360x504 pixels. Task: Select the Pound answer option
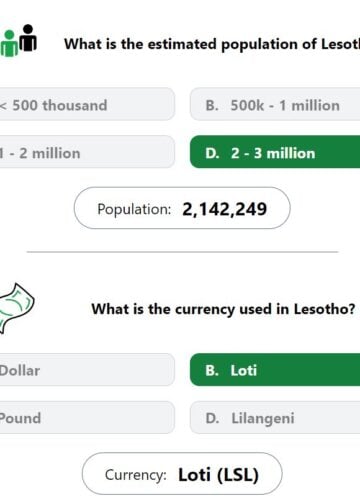[87, 418]
